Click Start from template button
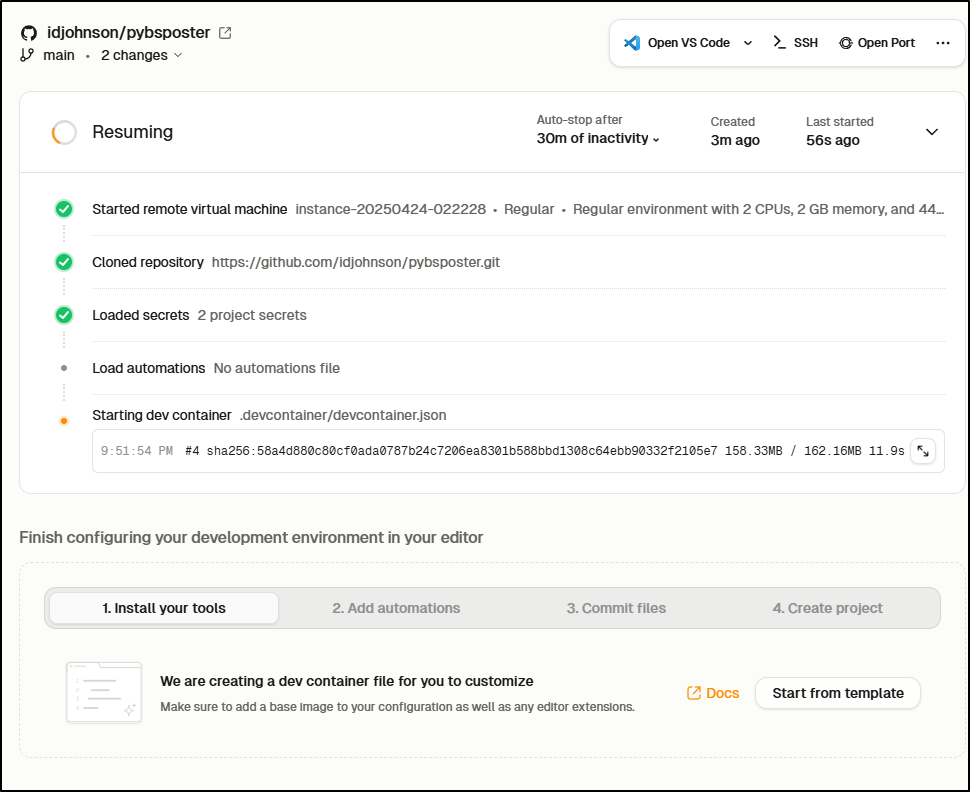 click(x=838, y=693)
